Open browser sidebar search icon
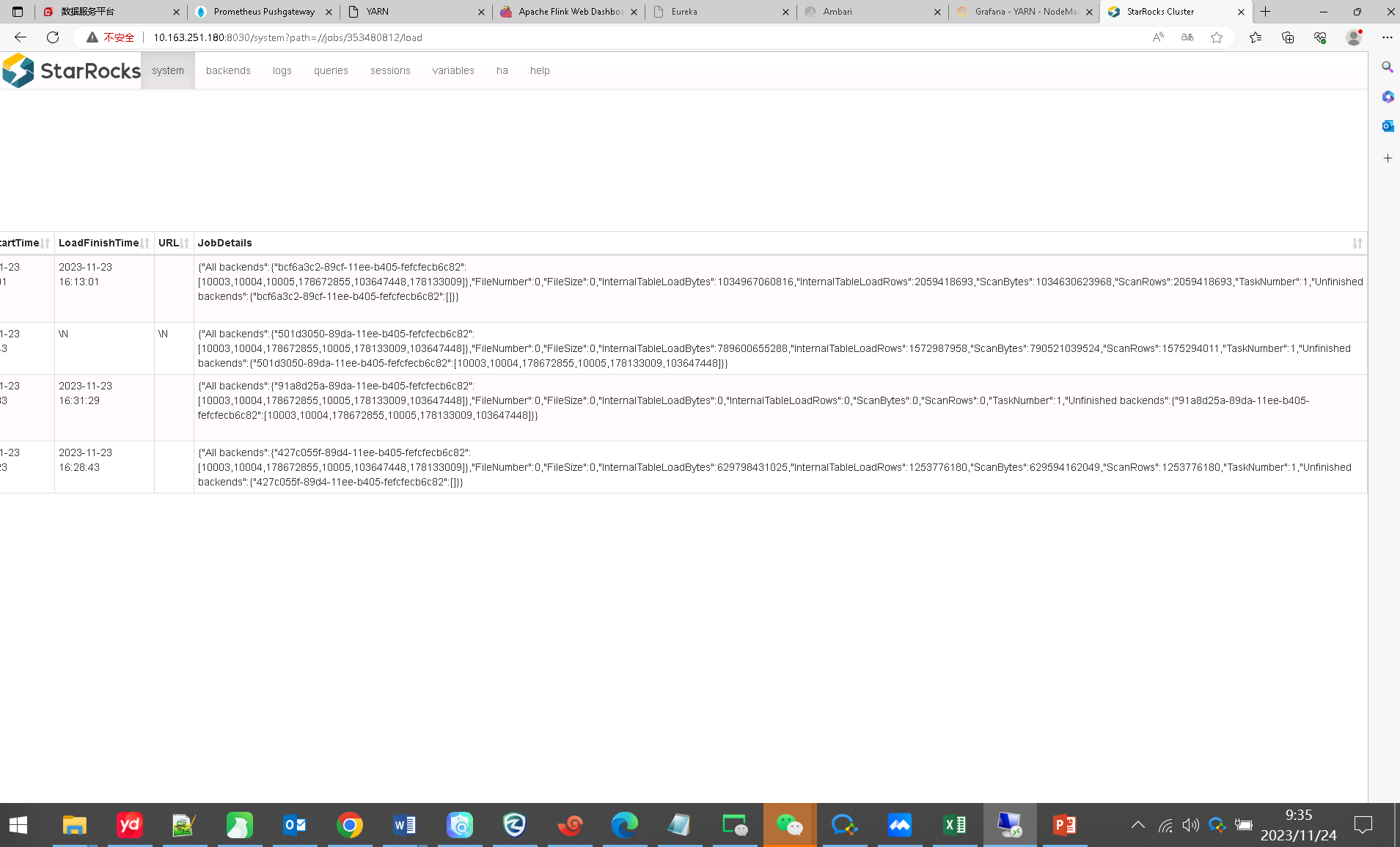Screen dimensions: 1400x847 [x=1388, y=67]
